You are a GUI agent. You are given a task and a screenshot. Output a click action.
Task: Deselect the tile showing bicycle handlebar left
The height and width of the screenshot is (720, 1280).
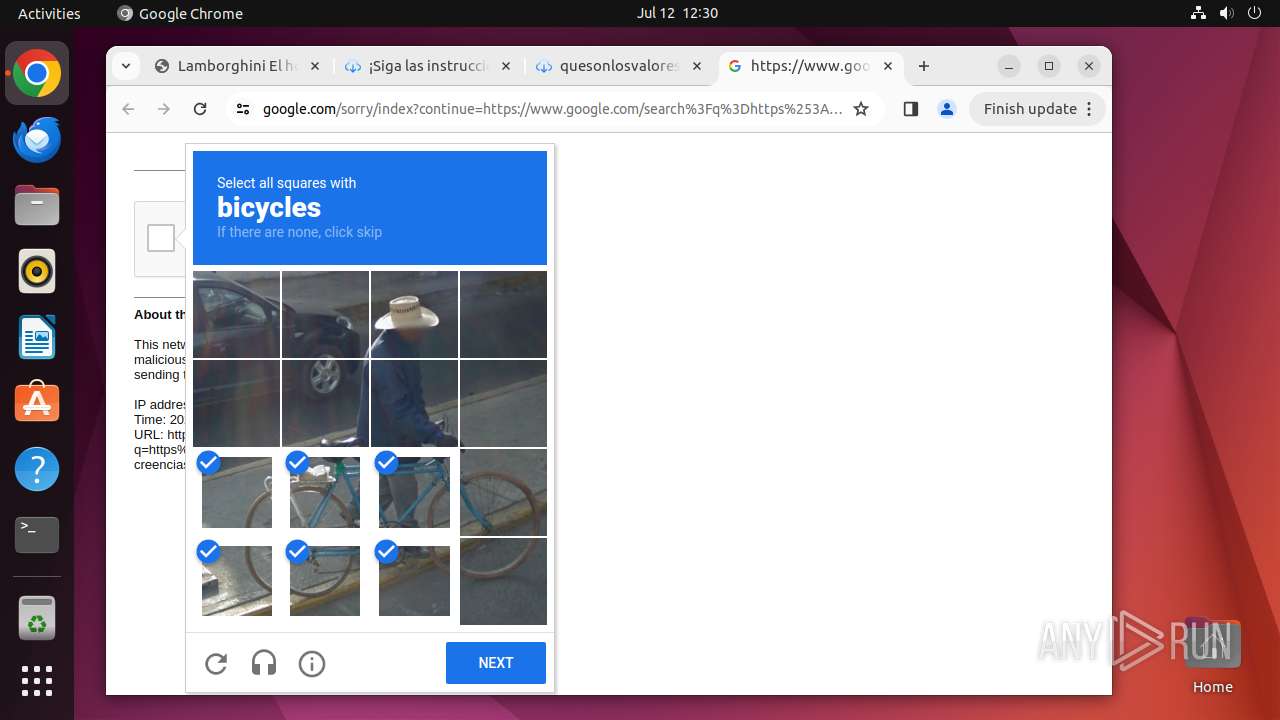pos(236,492)
